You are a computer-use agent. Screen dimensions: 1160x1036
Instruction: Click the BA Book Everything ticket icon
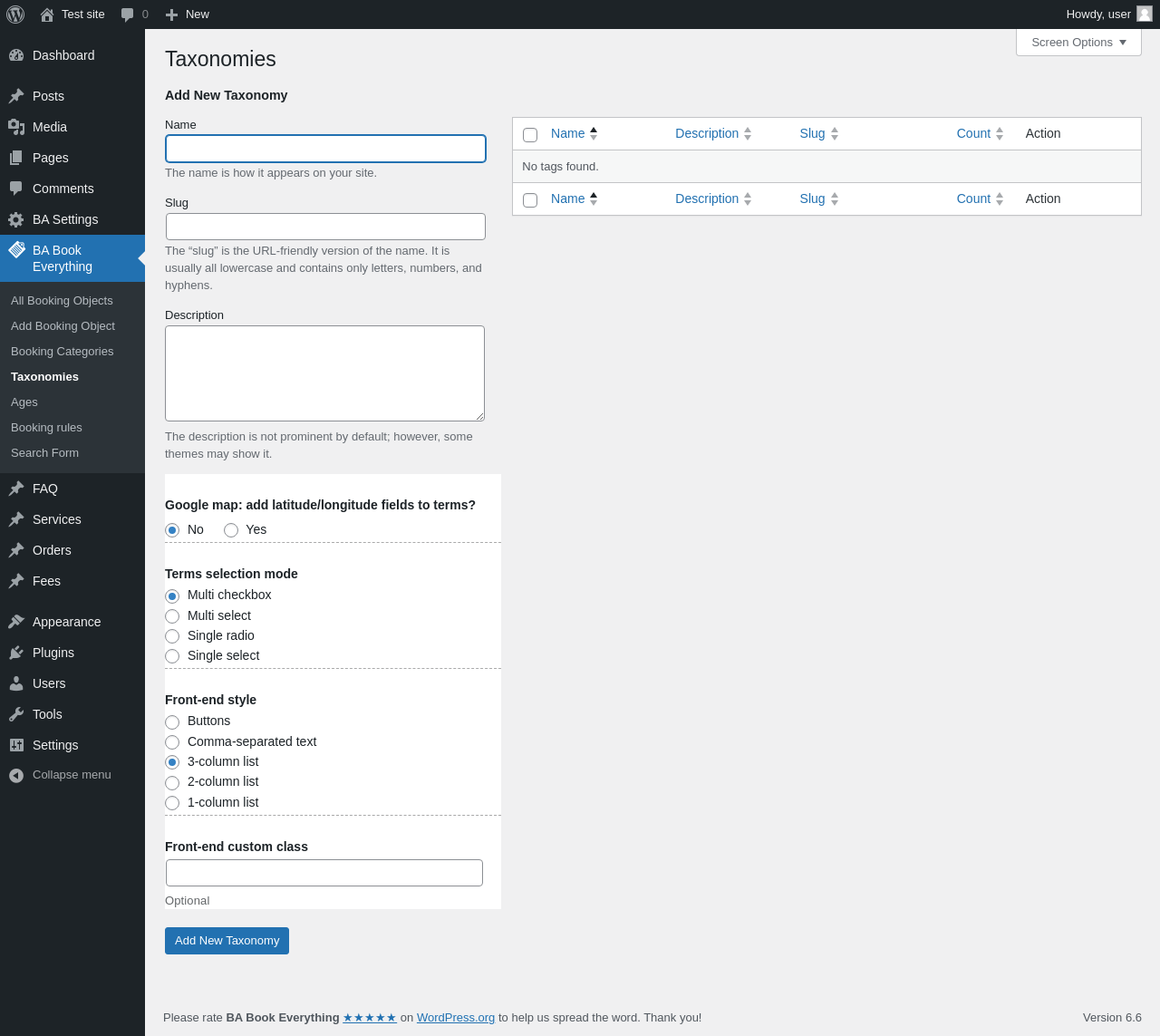(16, 250)
